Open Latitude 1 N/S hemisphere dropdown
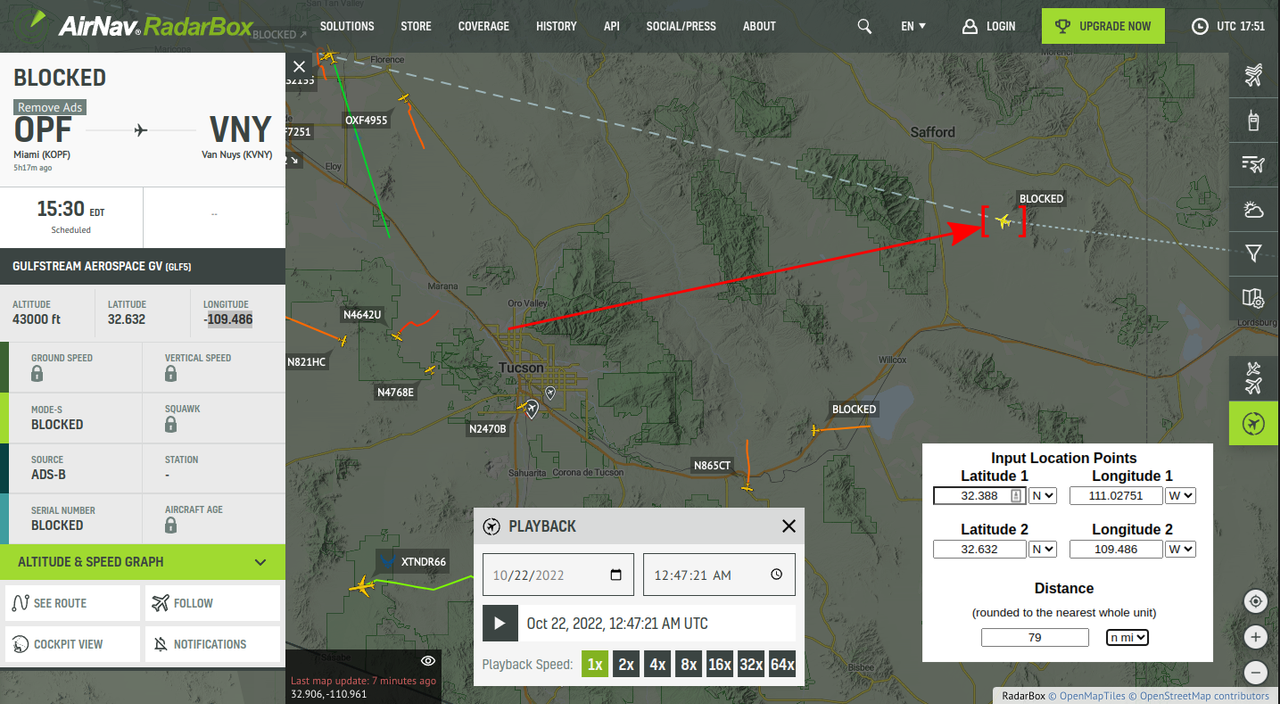Screen dimensions: 1280x704 (x=1043, y=495)
